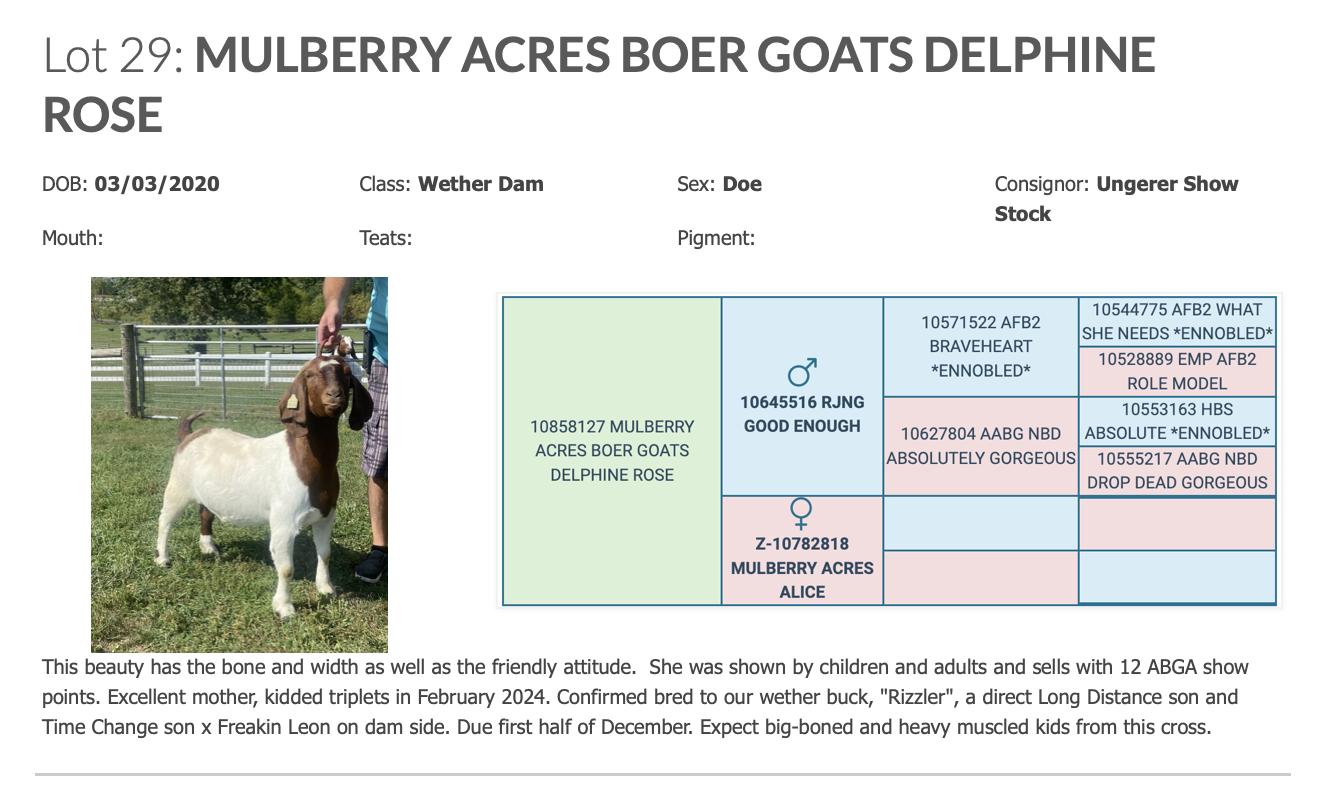This screenshot has height=804, width=1320.
Task: Select the RJNG Good Enough sire cell
Action: click(802, 396)
